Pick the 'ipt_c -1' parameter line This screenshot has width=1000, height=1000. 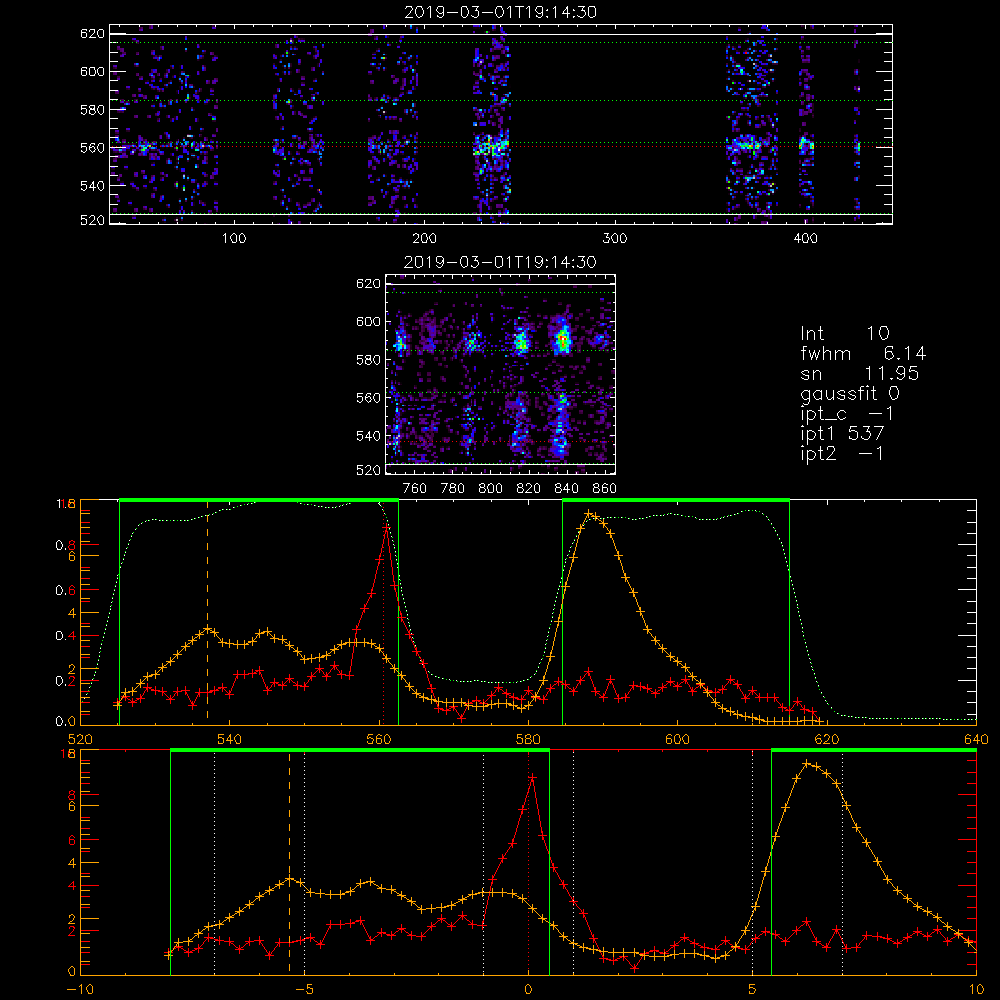(847, 413)
